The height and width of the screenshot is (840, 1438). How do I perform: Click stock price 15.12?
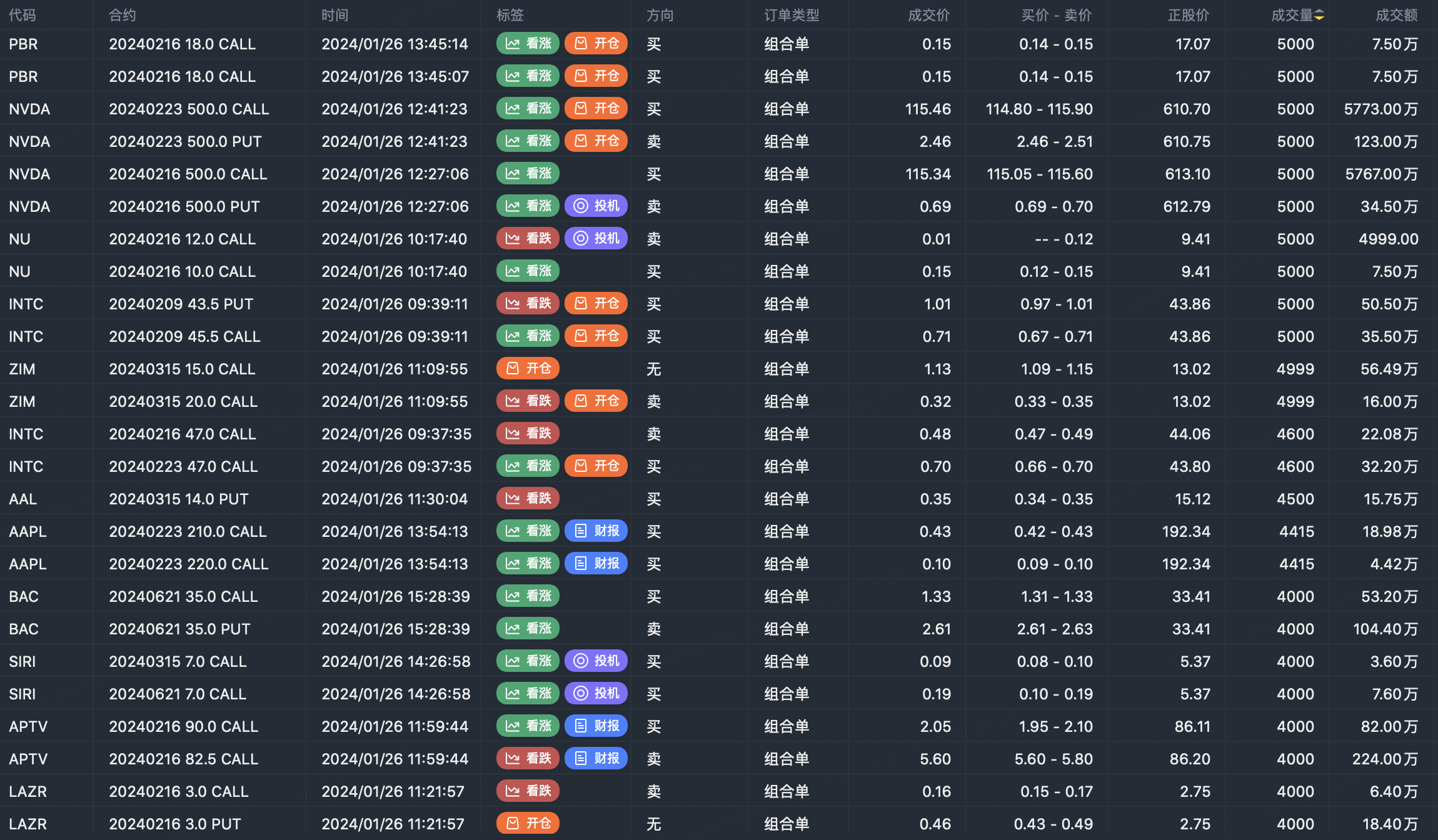click(1192, 499)
